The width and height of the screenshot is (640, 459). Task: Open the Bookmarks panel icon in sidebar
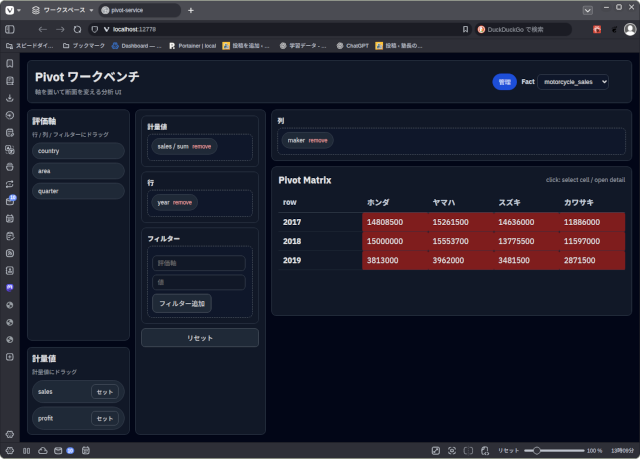(10, 64)
